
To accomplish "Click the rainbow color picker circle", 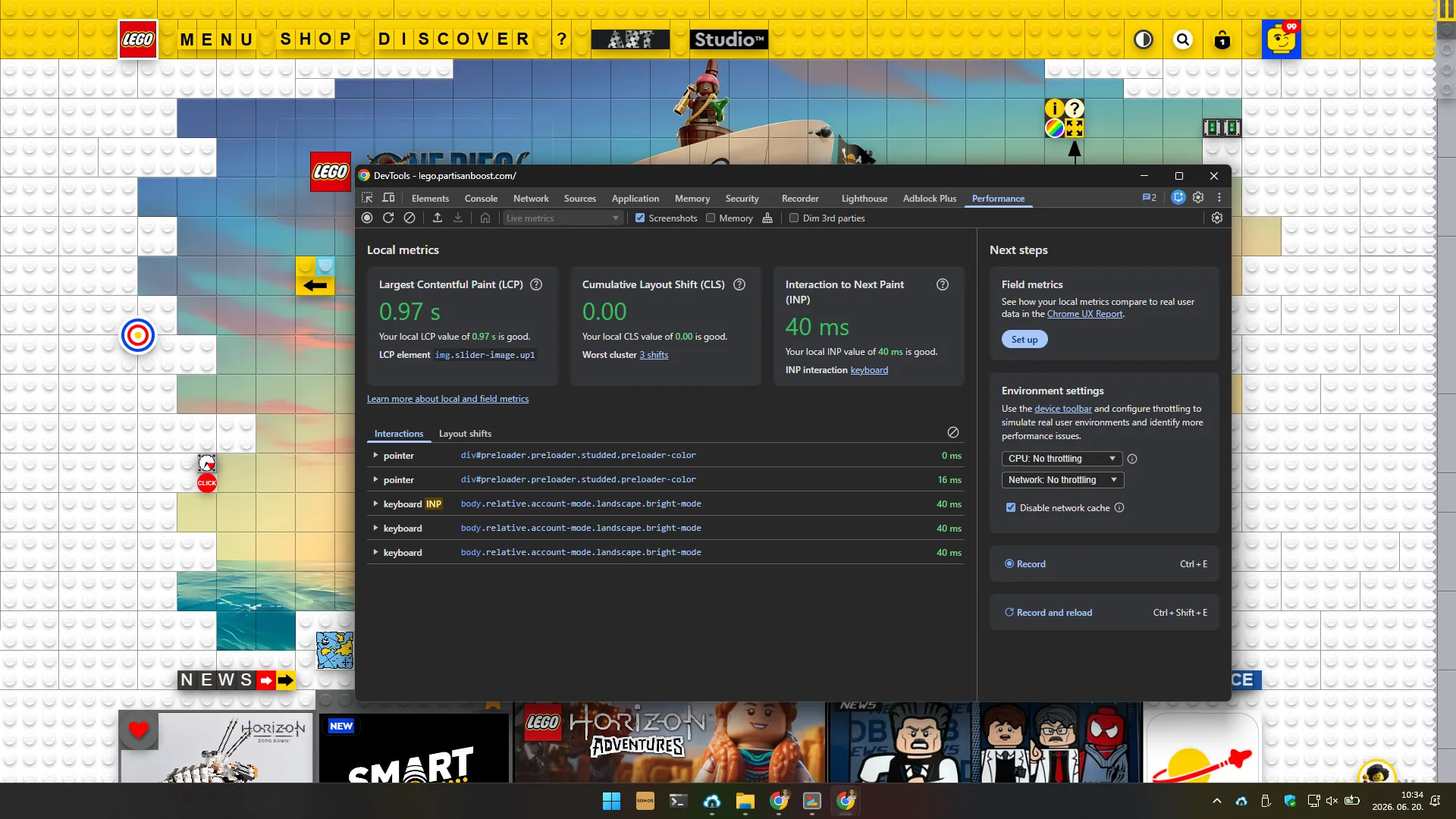I will pos(1054,128).
